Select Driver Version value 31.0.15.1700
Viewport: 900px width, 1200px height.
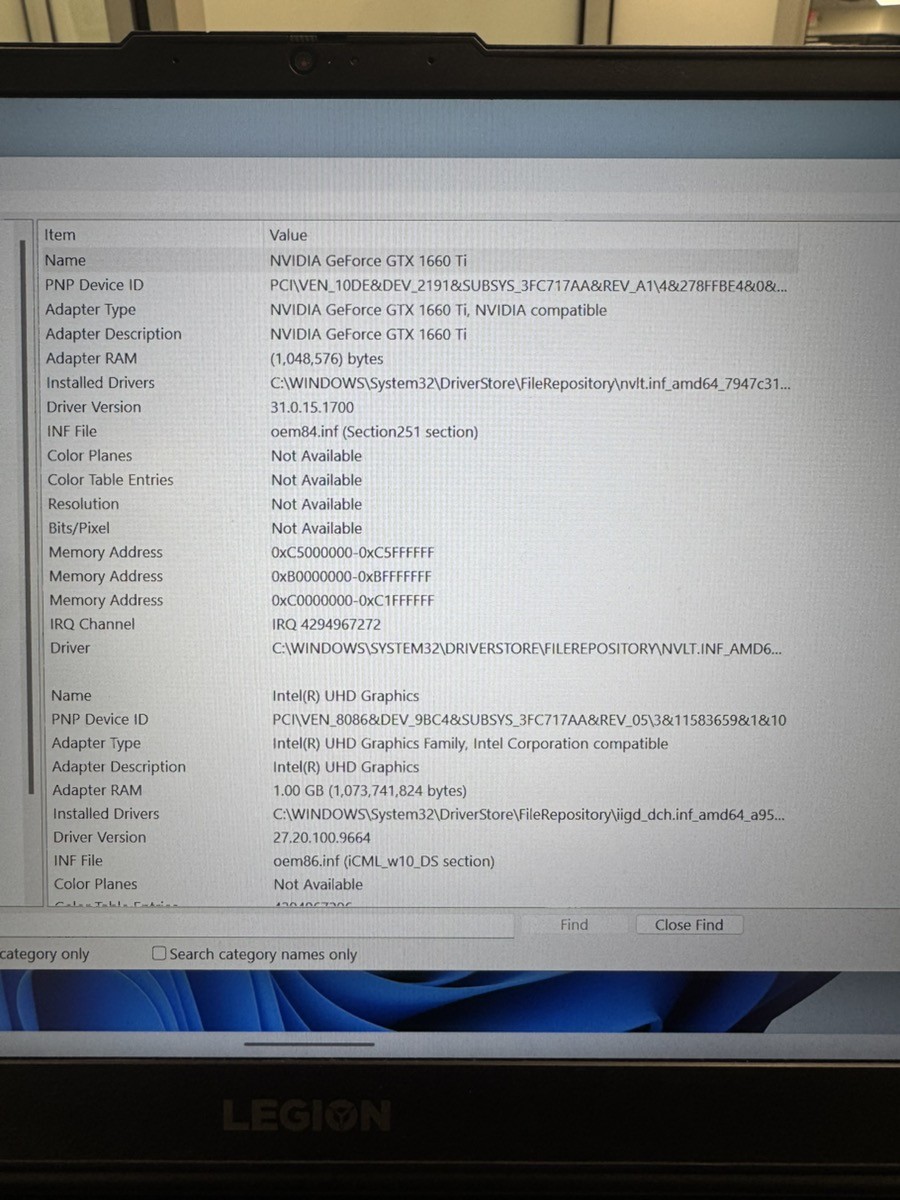[312, 407]
